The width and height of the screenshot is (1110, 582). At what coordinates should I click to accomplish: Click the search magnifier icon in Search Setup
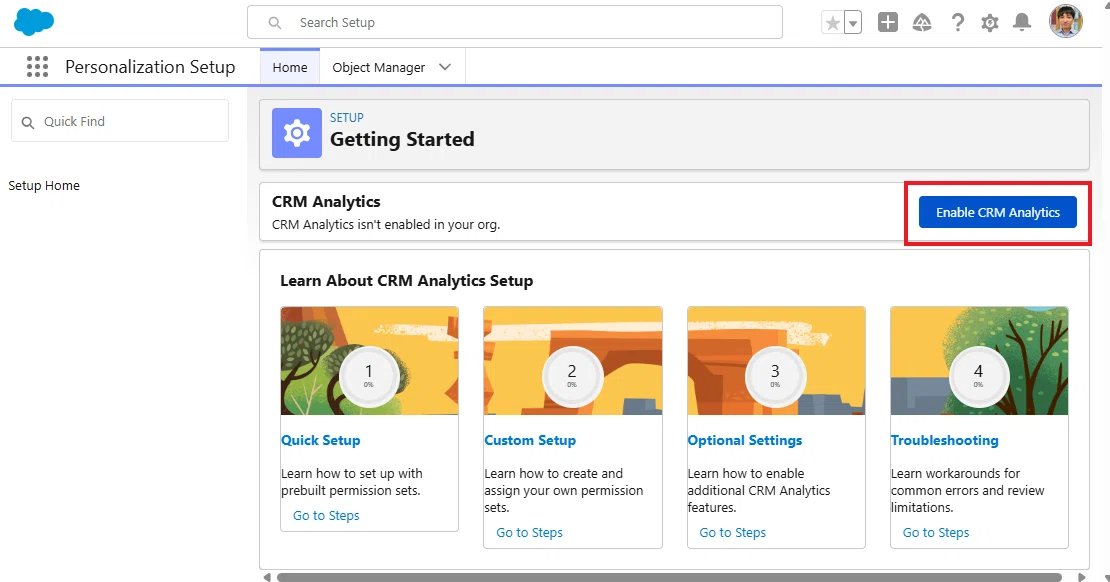pos(275,23)
